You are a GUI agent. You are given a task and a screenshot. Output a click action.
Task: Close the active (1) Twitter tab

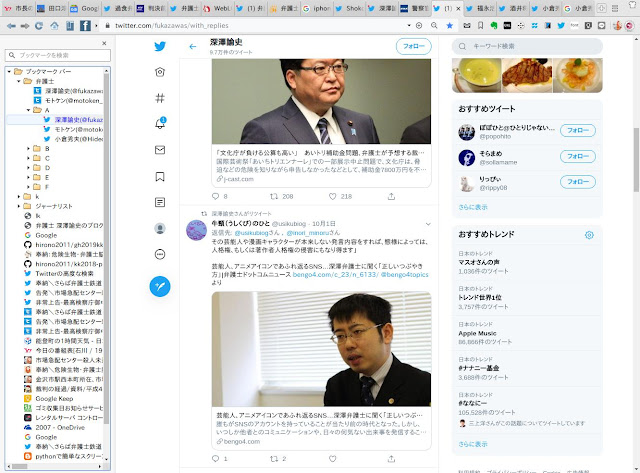point(458,8)
